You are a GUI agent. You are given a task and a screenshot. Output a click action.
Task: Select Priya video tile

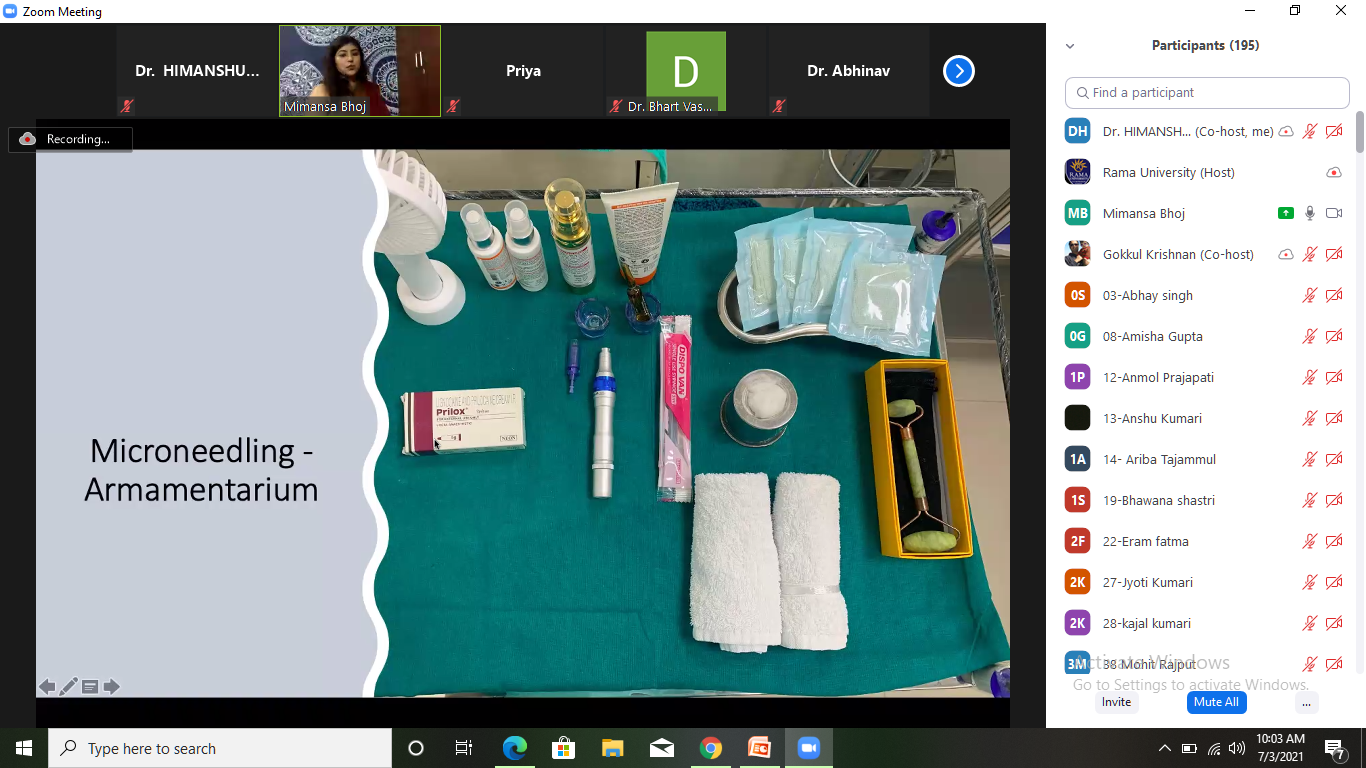click(523, 71)
